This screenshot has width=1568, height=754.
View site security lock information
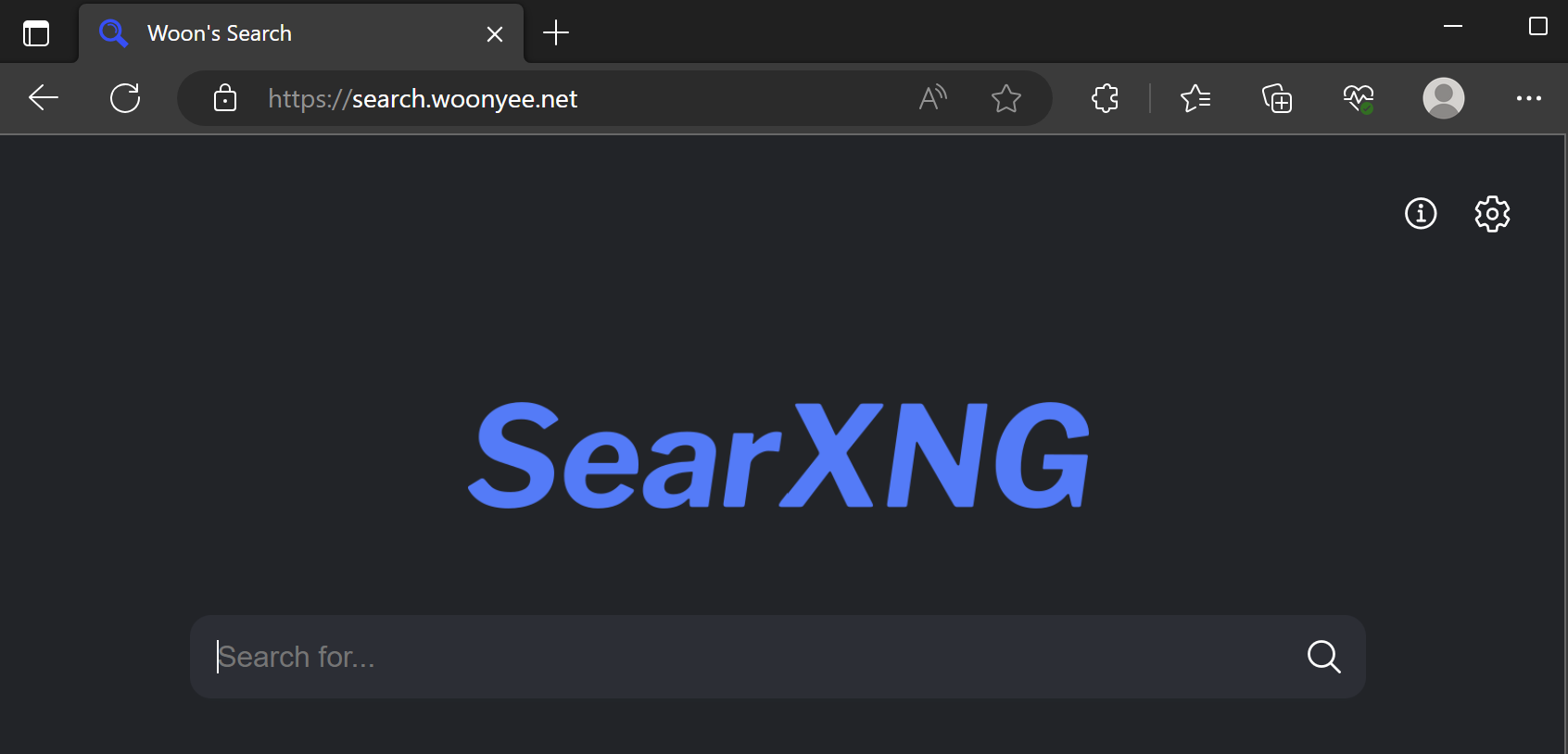click(225, 98)
